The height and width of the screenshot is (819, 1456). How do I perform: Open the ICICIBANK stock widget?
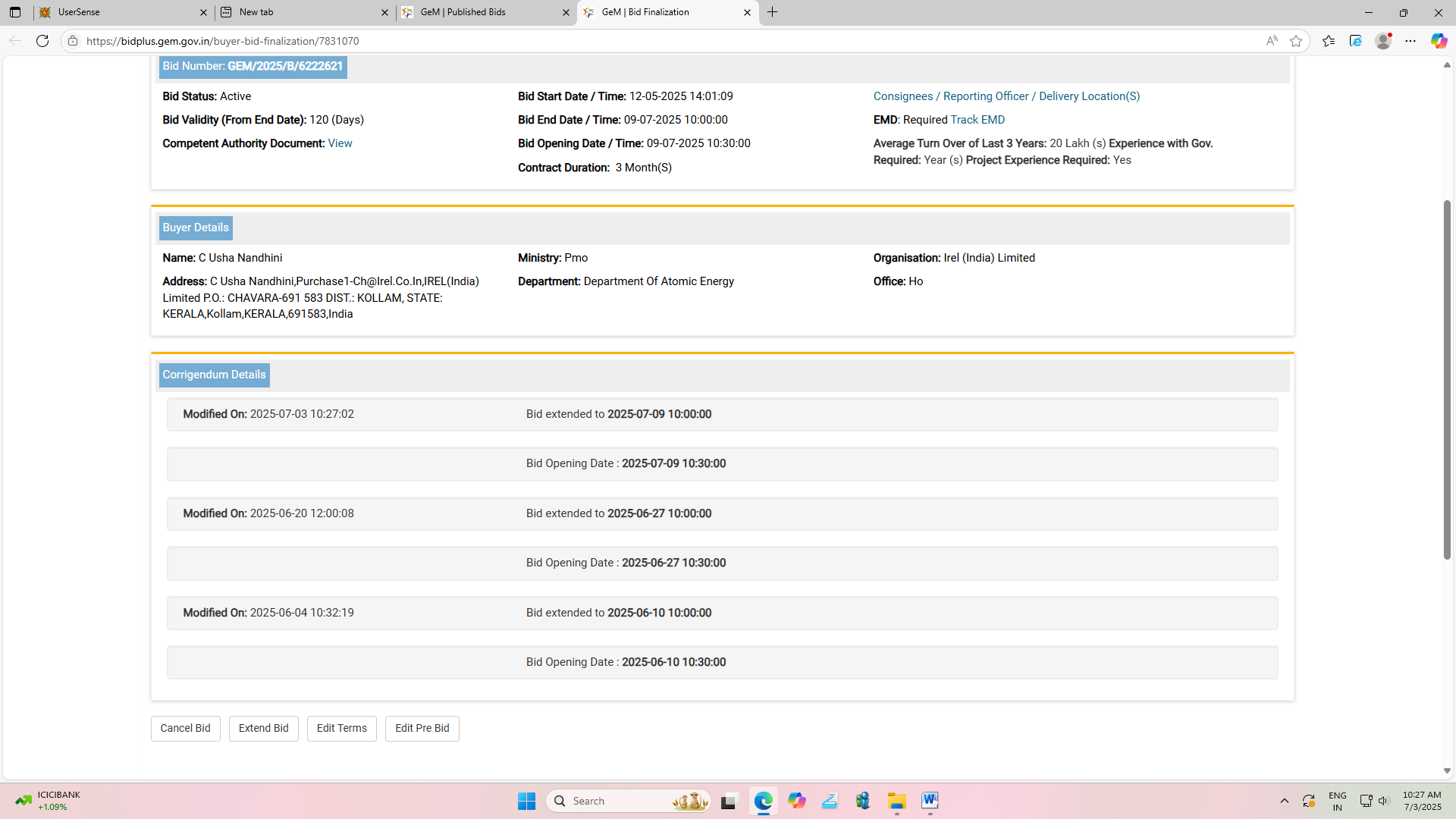coord(47,801)
